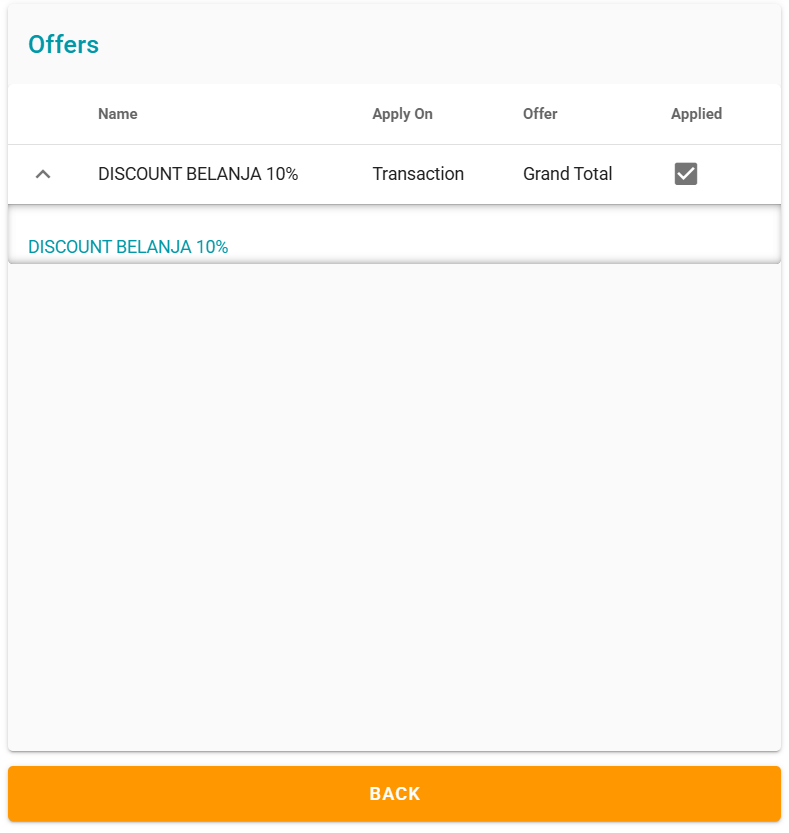This screenshot has height=833, width=789.
Task: Collapse the DISCOUNT BELANJA 10% row chevron
Action: pyautogui.click(x=43, y=174)
